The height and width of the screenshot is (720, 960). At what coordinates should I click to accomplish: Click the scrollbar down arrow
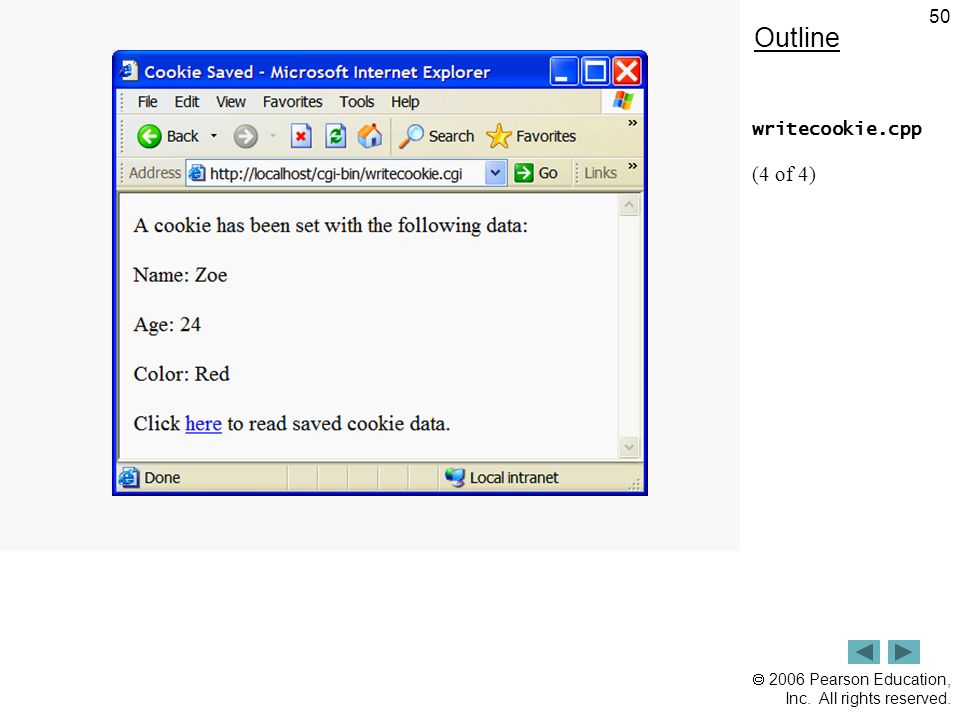point(629,448)
